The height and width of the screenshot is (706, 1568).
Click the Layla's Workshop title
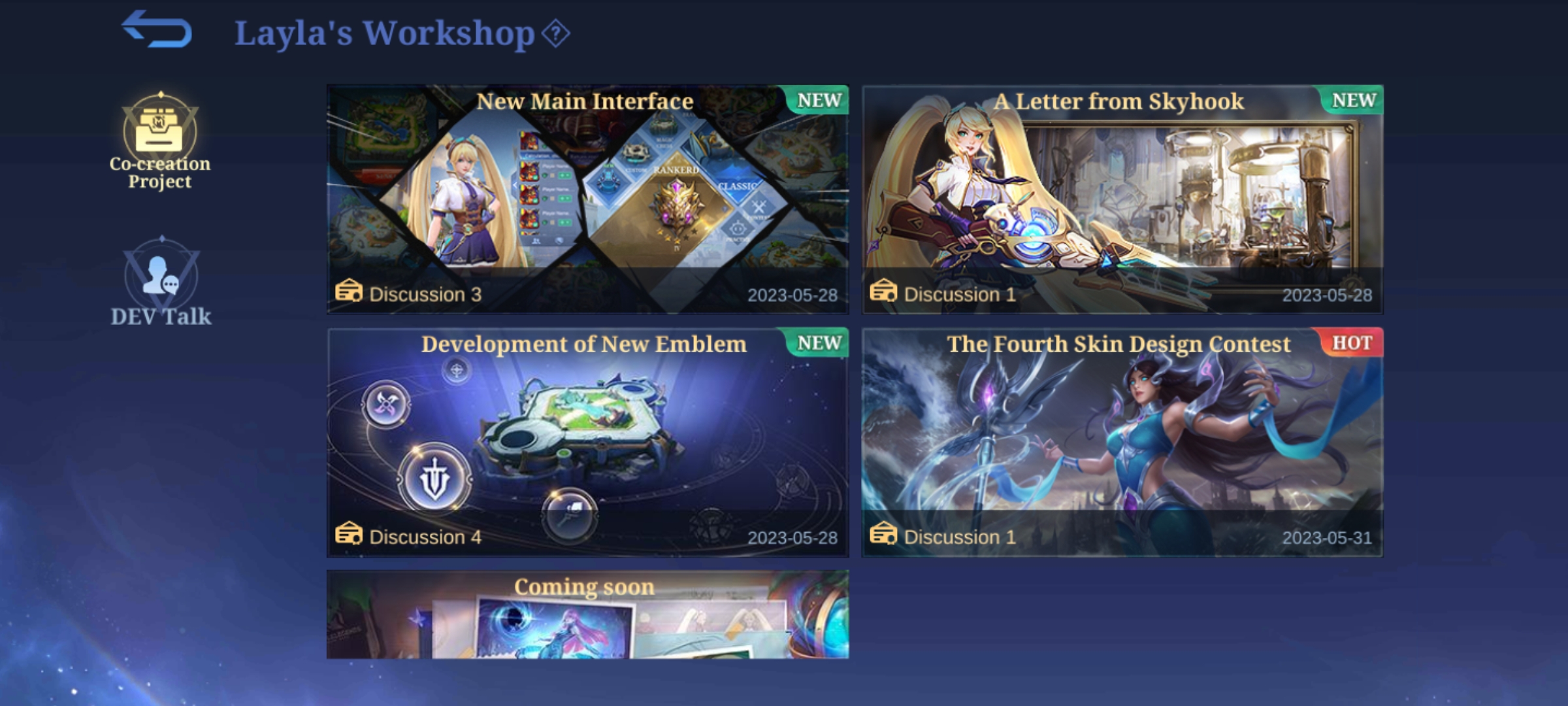(x=384, y=33)
